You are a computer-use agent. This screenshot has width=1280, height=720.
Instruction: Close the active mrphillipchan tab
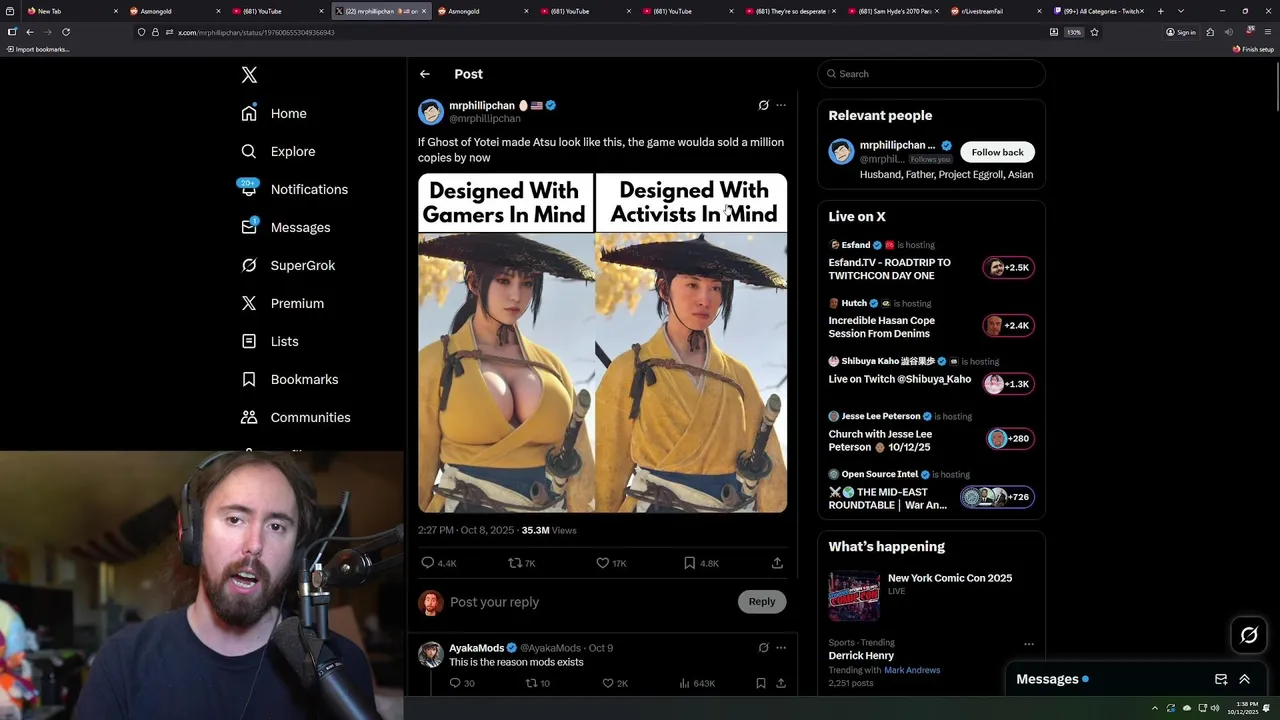(x=424, y=11)
